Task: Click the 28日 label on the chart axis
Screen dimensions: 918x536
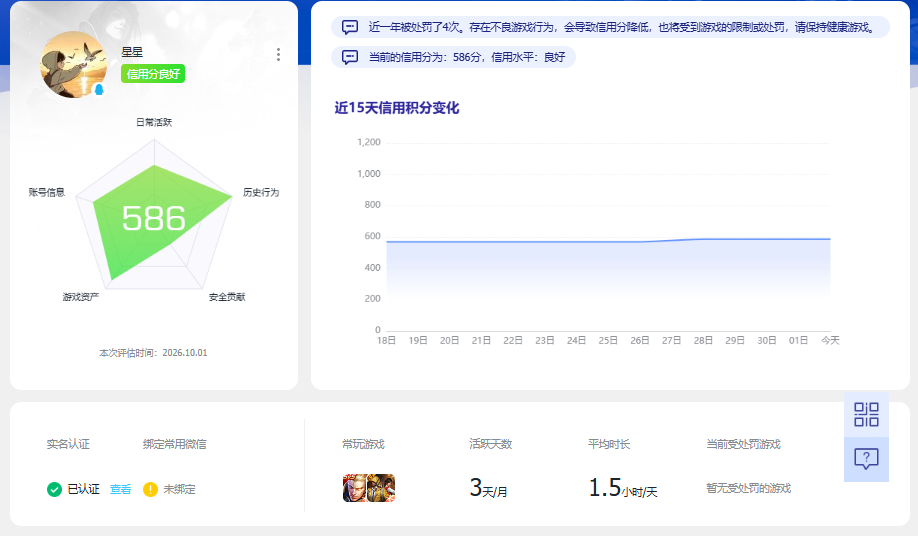Action: click(x=703, y=341)
